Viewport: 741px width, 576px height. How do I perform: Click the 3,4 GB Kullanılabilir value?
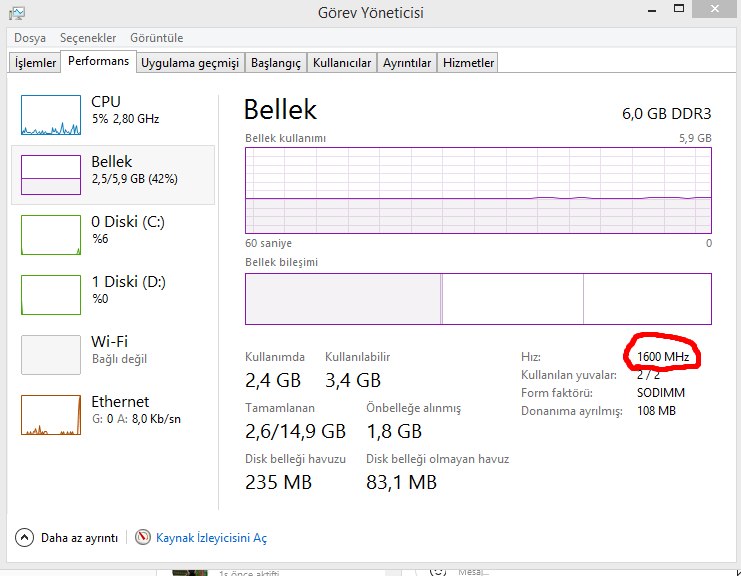(353, 380)
